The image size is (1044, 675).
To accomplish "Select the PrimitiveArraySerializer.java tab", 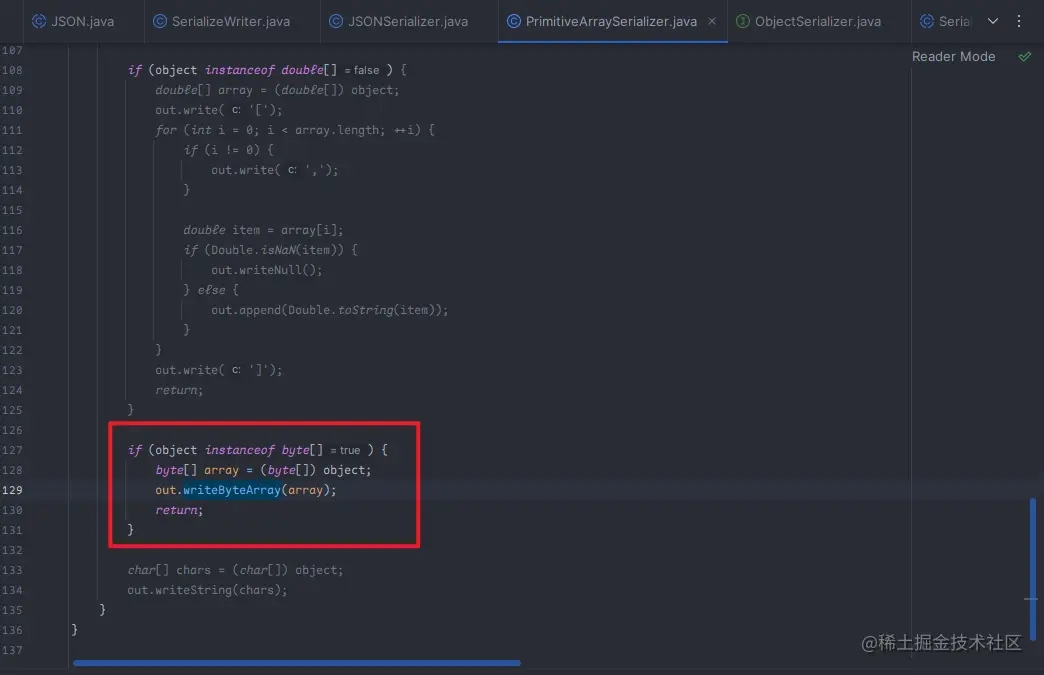I will 611,21.
